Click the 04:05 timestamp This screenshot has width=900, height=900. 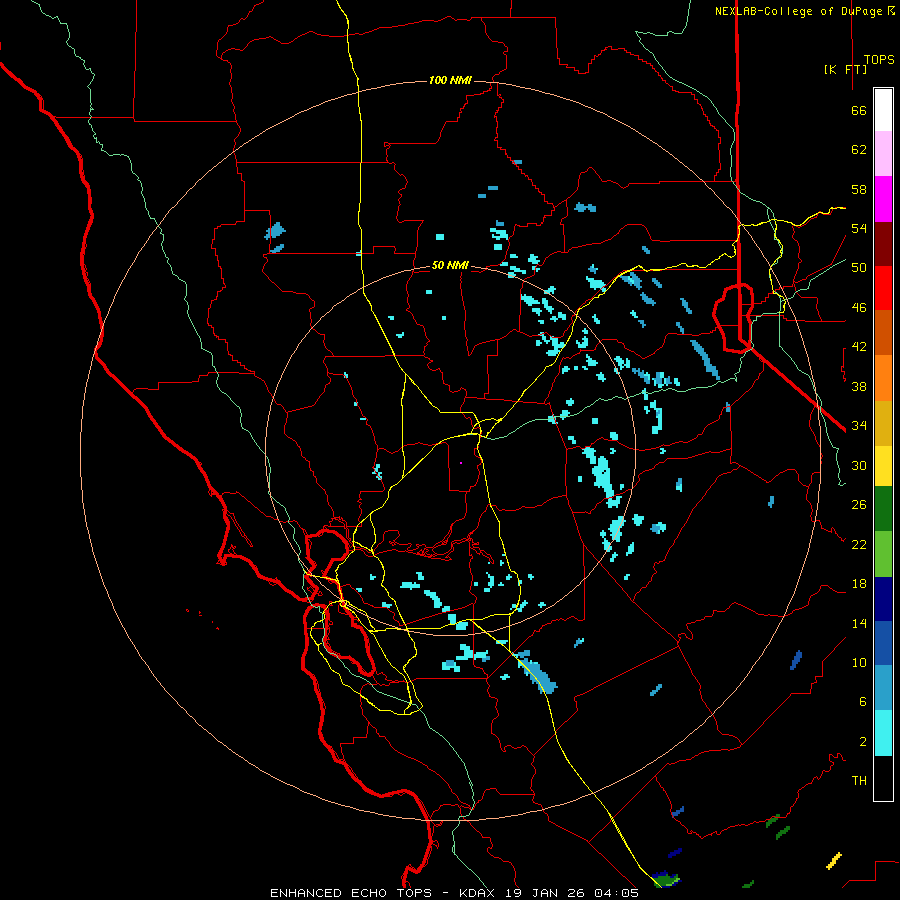(616, 893)
